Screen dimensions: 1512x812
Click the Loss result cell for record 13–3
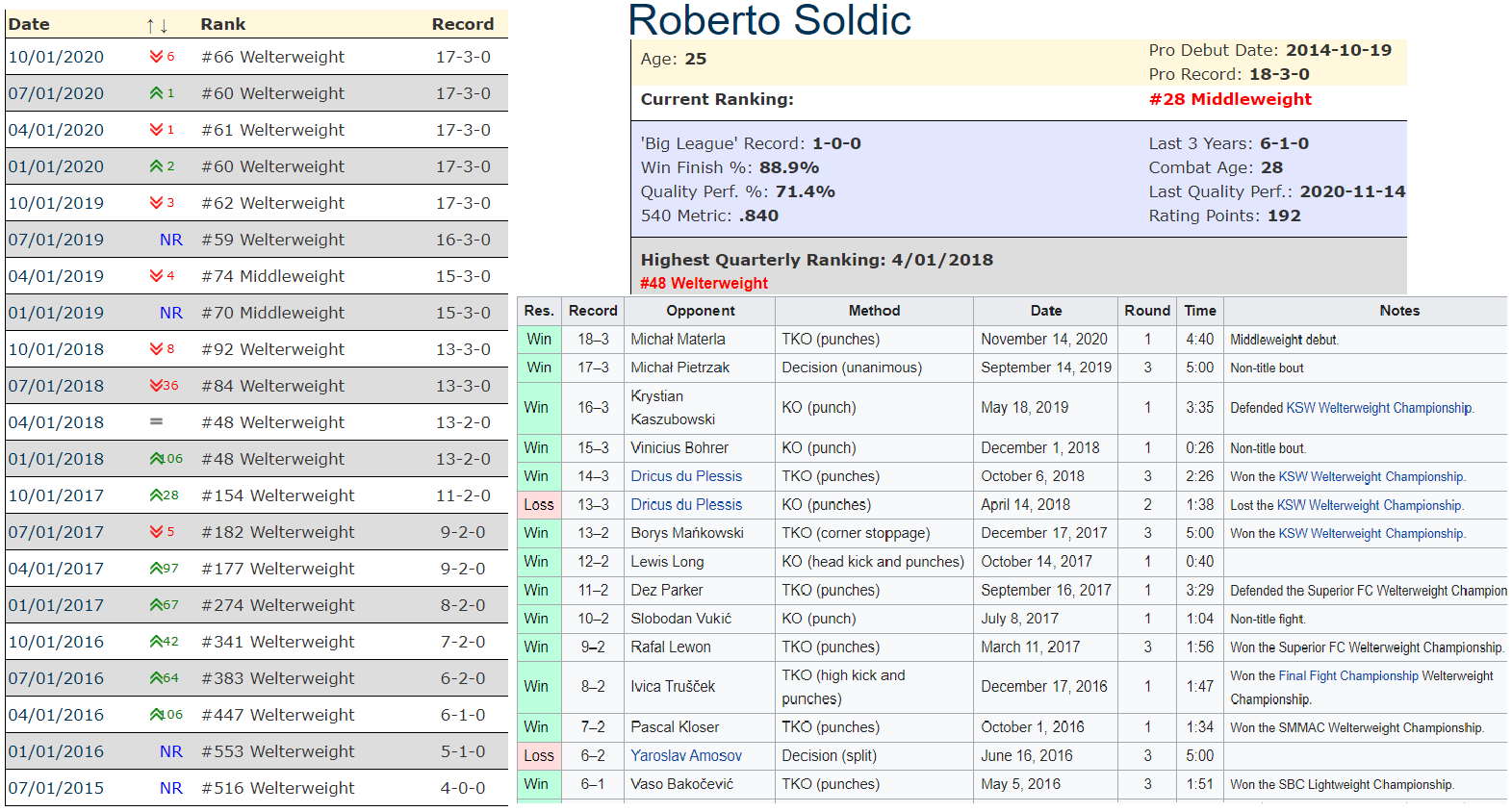(x=539, y=505)
